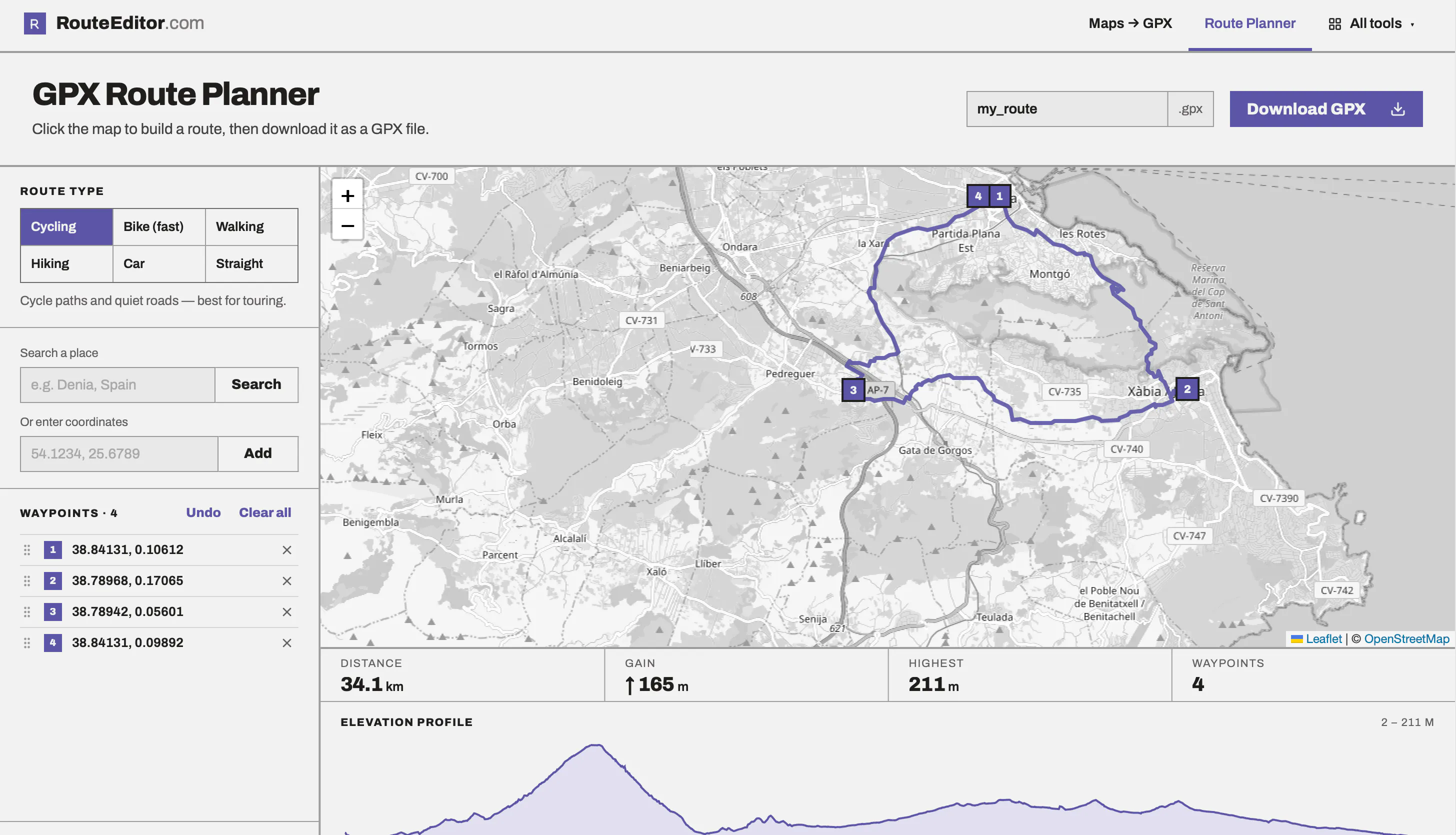Click Montgó label on map
Viewport: 1456px width, 835px height.
click(1049, 274)
